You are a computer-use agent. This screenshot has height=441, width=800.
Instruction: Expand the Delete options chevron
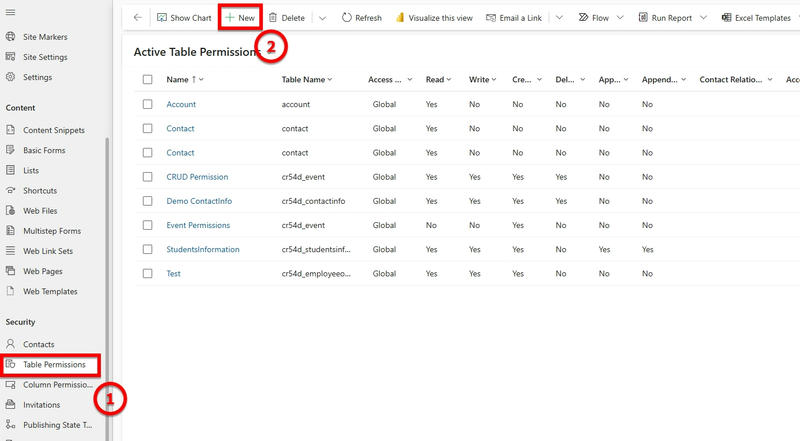322,18
